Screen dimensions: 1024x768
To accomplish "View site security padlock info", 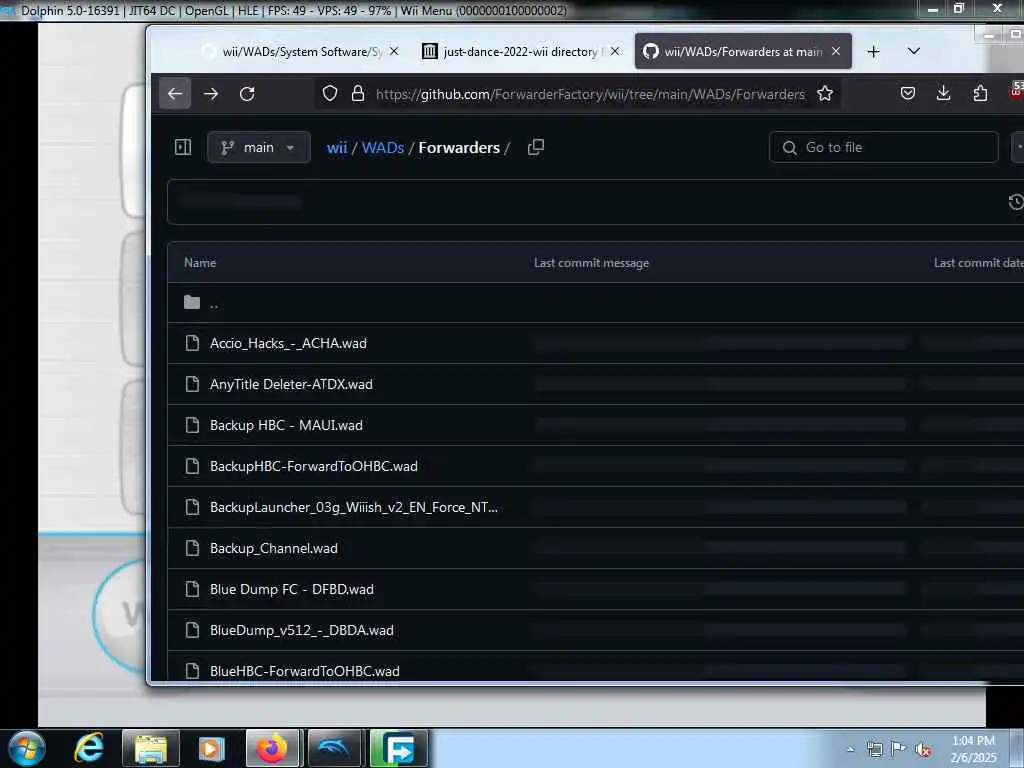I will click(358, 94).
